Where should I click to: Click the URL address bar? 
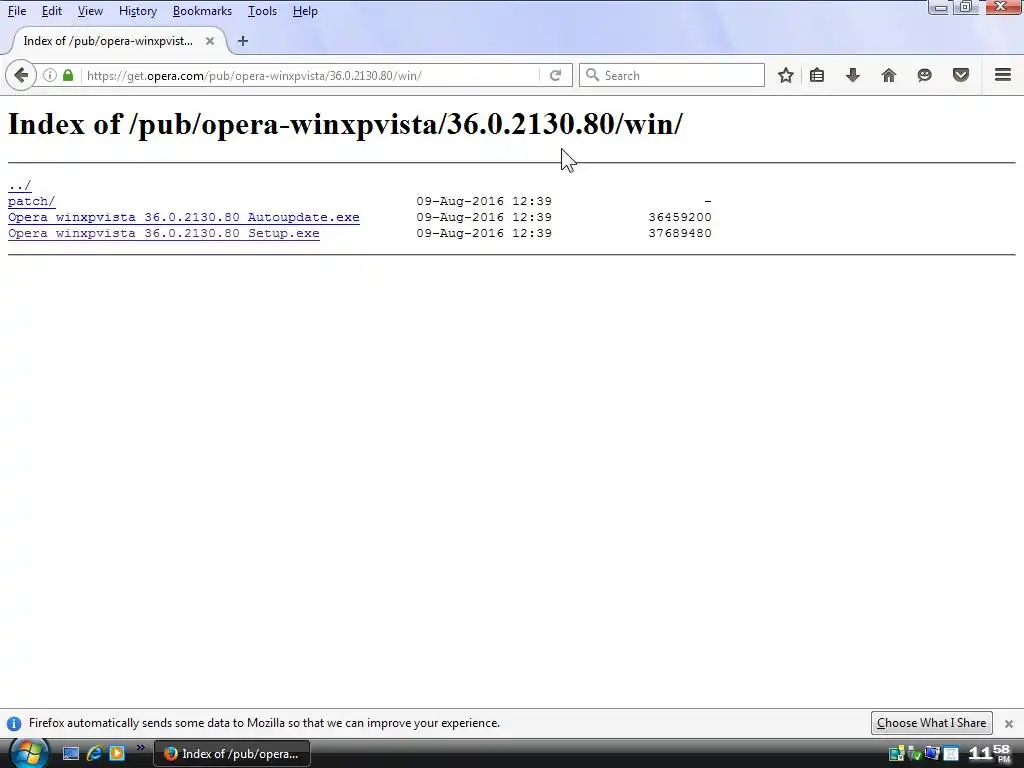pyautogui.click(x=310, y=75)
